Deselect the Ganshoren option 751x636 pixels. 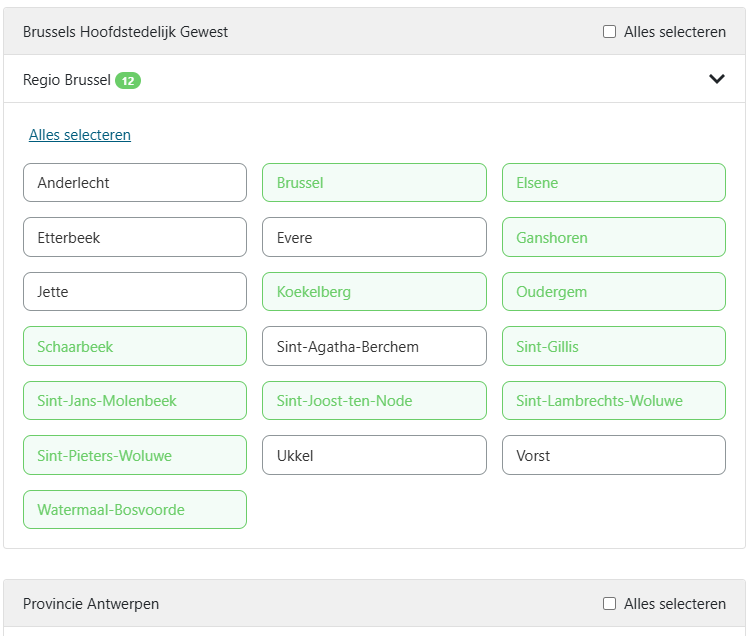613,238
